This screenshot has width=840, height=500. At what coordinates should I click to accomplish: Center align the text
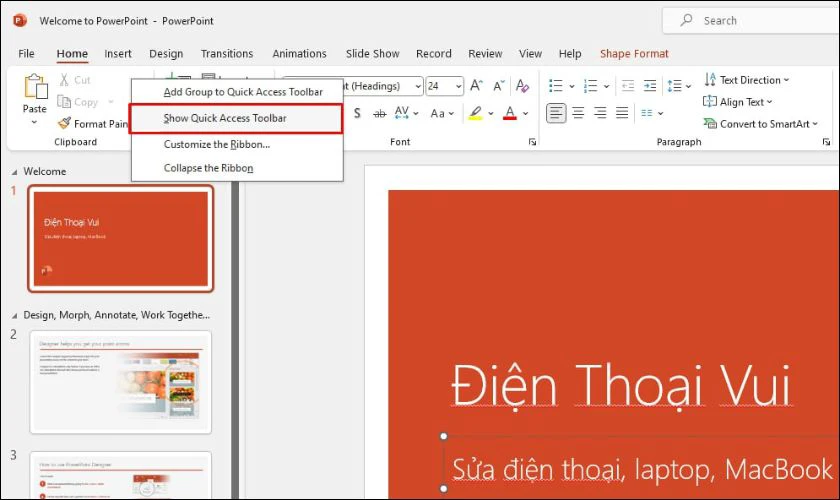578,113
